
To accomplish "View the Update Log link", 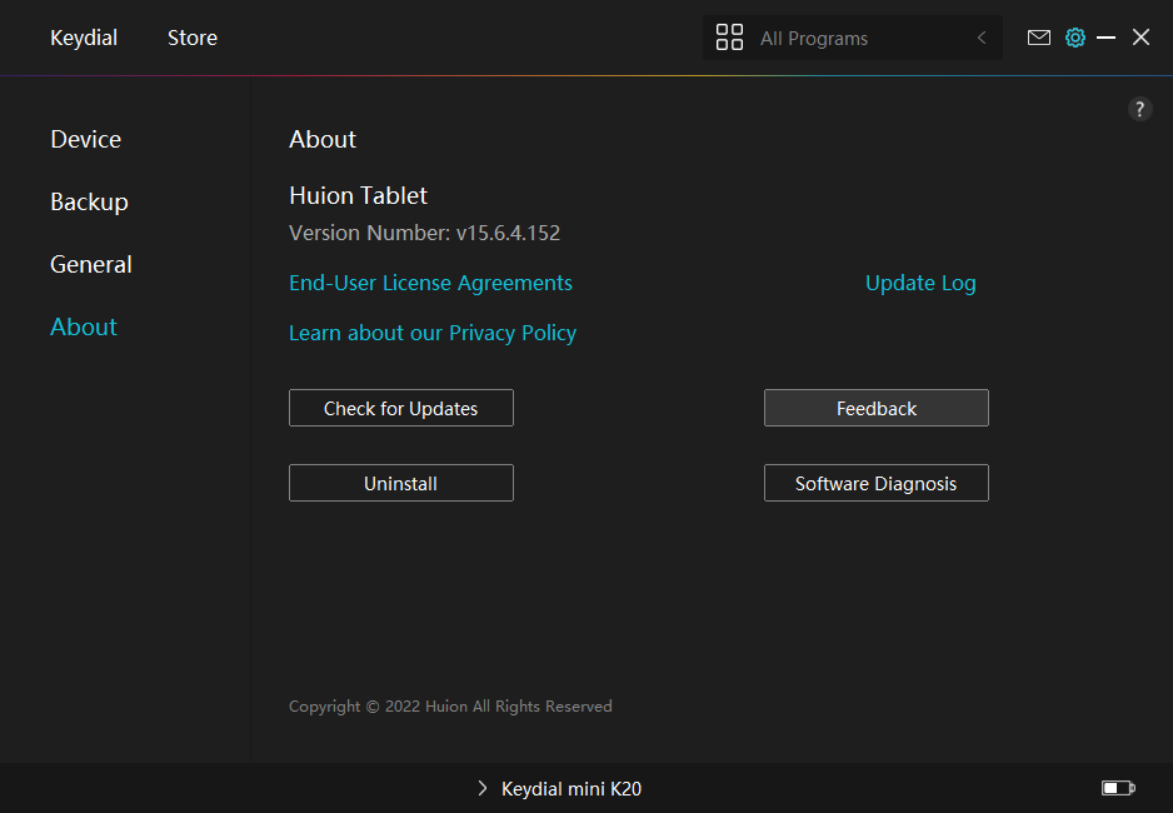I will point(920,283).
